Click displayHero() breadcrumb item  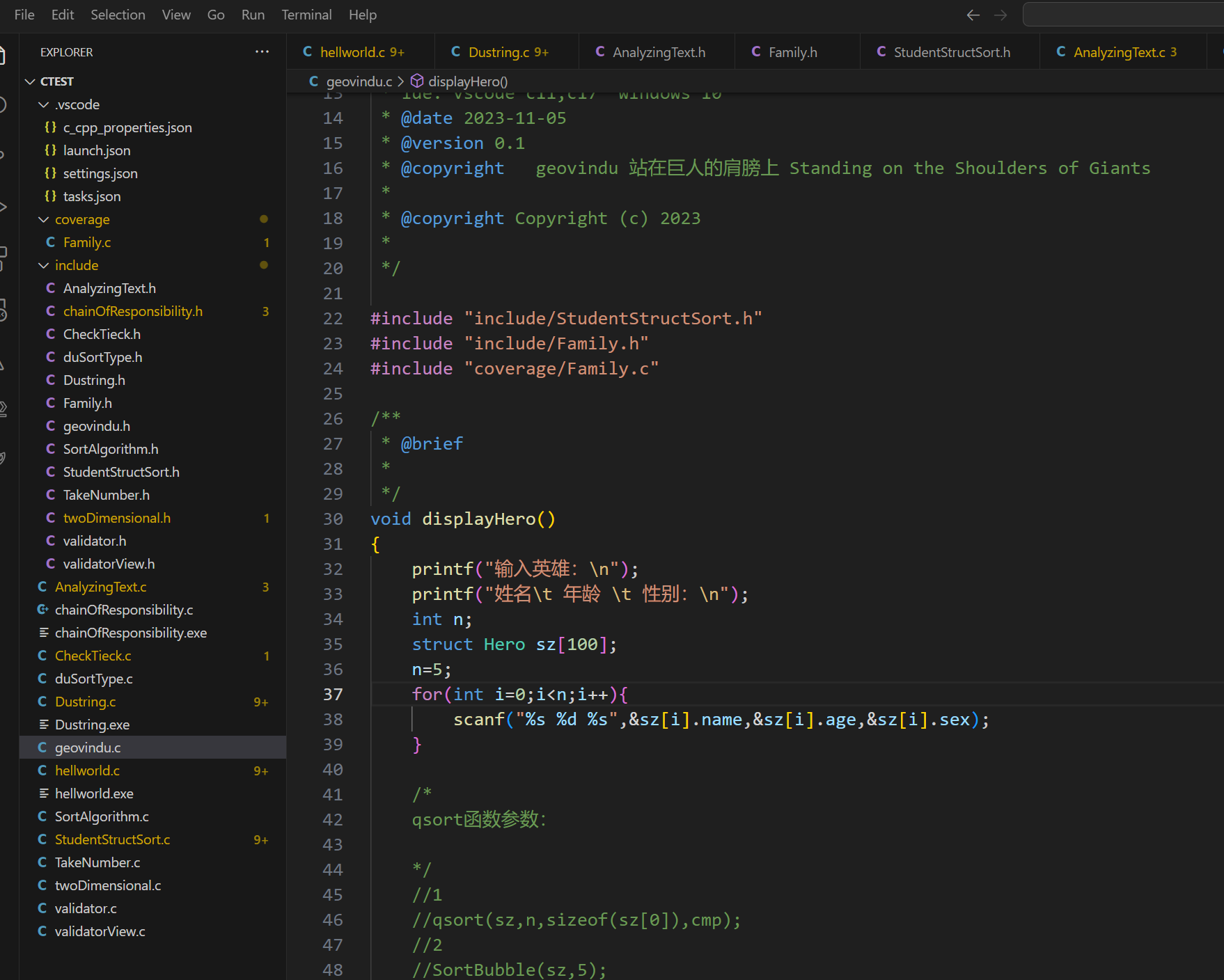pyautogui.click(x=468, y=81)
